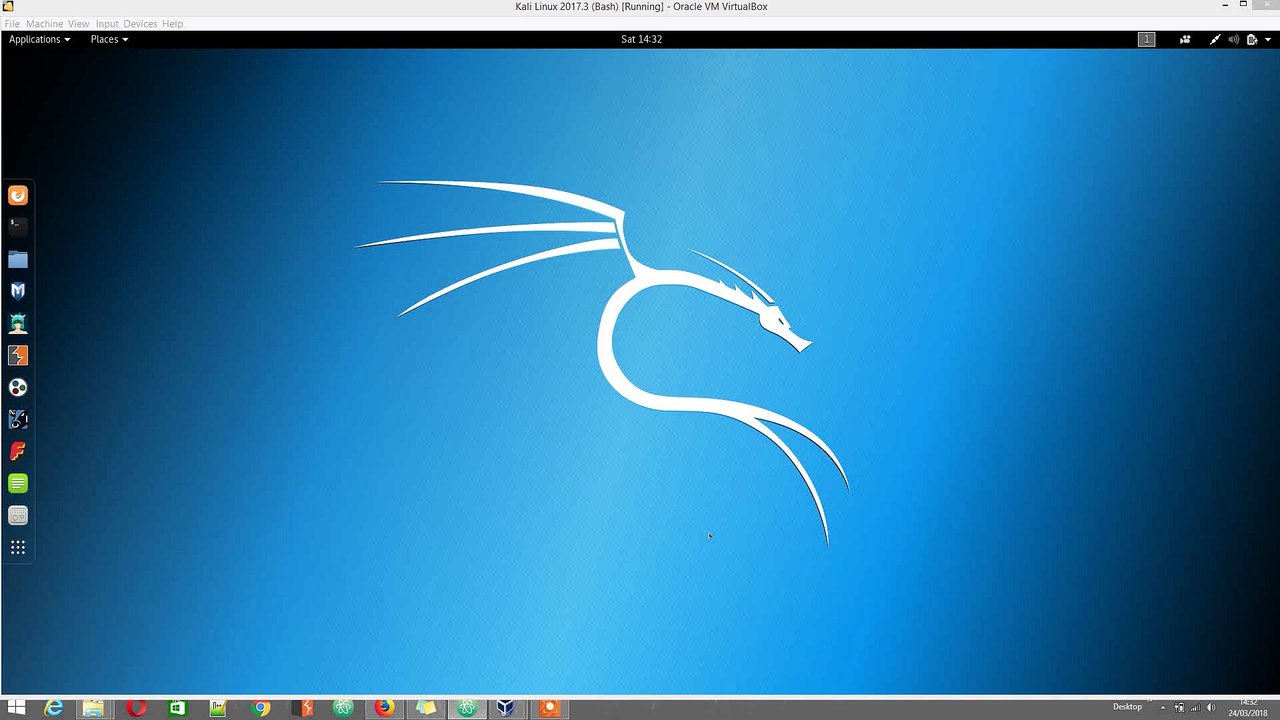Open the VirtualBox Help menu
Viewport: 1280px width, 720px height.
[172, 24]
